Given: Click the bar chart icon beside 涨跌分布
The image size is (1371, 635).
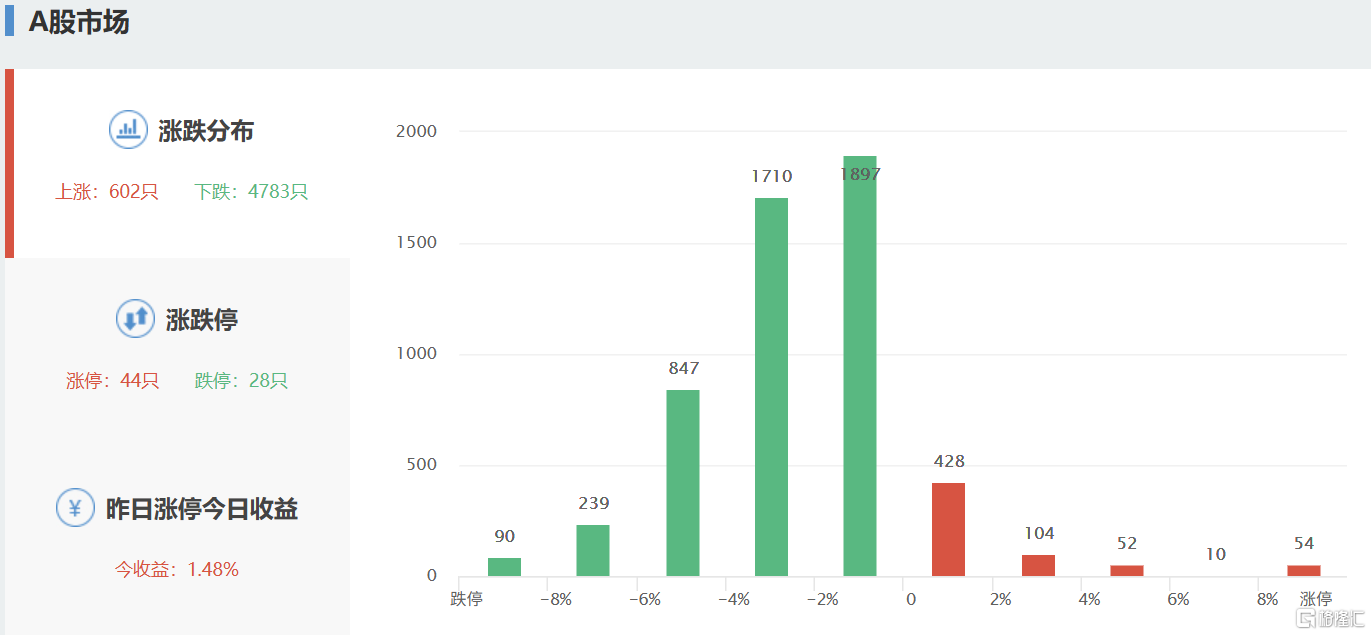Looking at the screenshot, I should [128, 129].
